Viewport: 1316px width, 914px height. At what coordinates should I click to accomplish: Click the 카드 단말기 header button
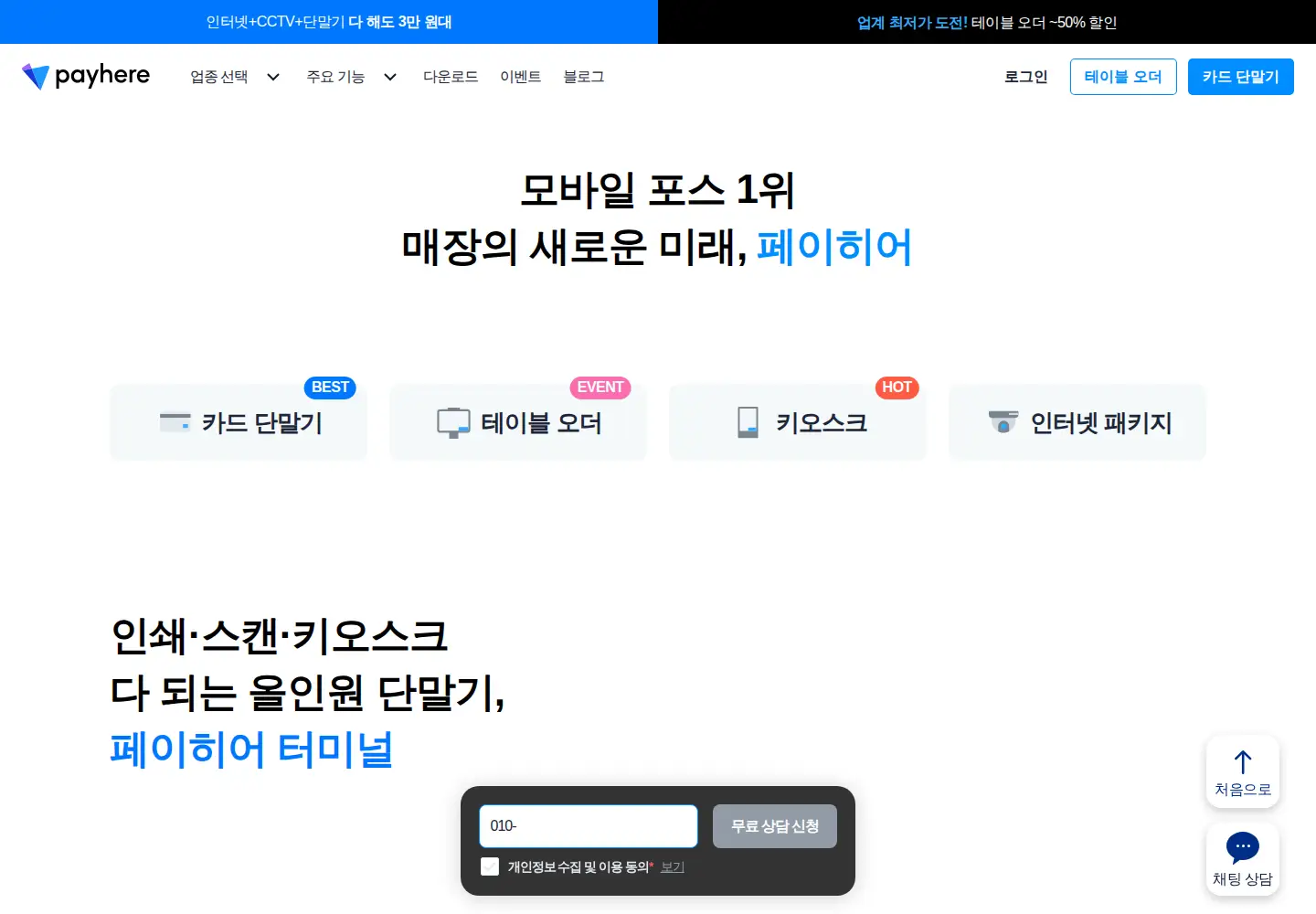(x=1241, y=77)
